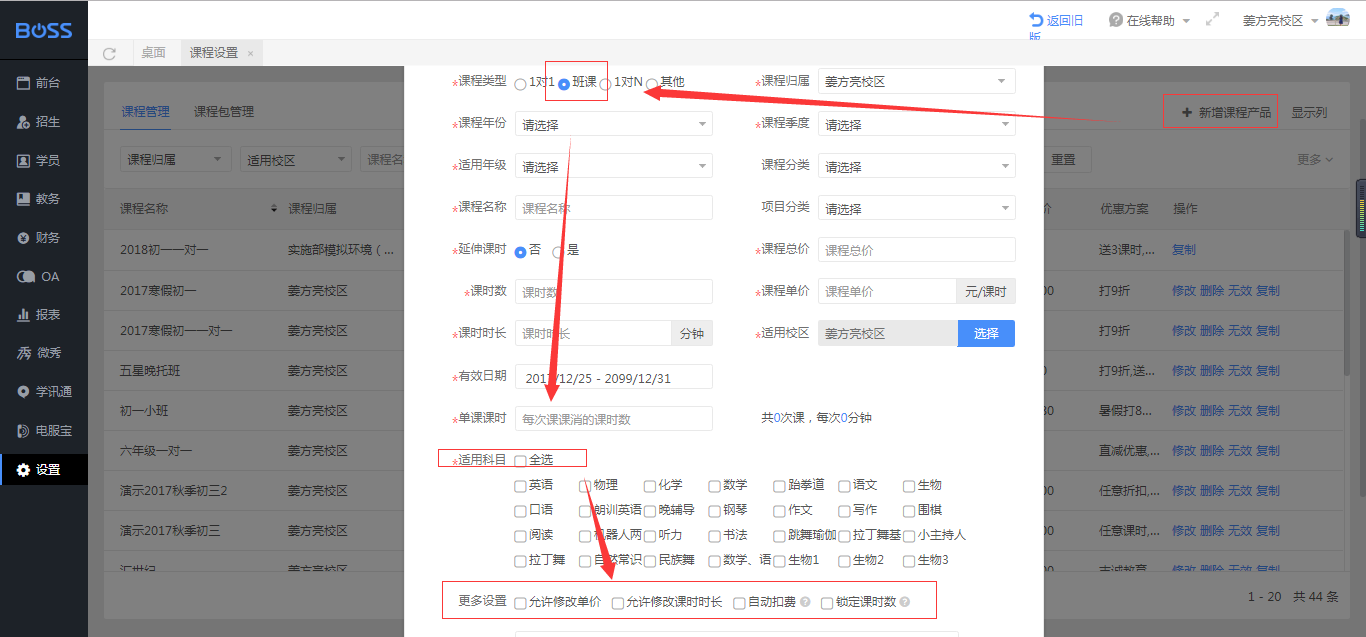The height and width of the screenshot is (637, 1366).
Task: Click the 显示列 button
Action: click(x=1309, y=113)
